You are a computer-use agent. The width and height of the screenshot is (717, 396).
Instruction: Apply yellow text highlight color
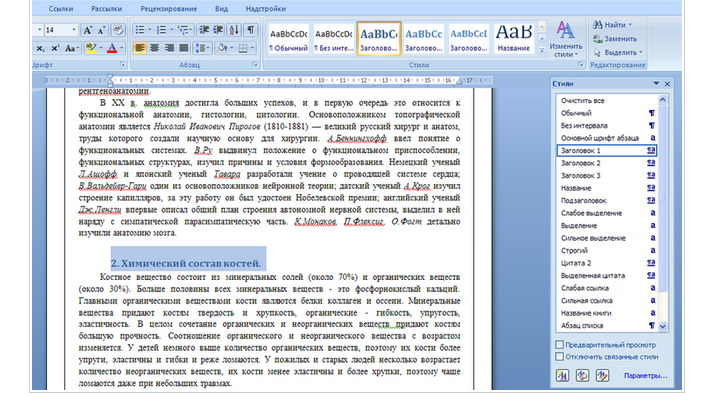(91, 48)
